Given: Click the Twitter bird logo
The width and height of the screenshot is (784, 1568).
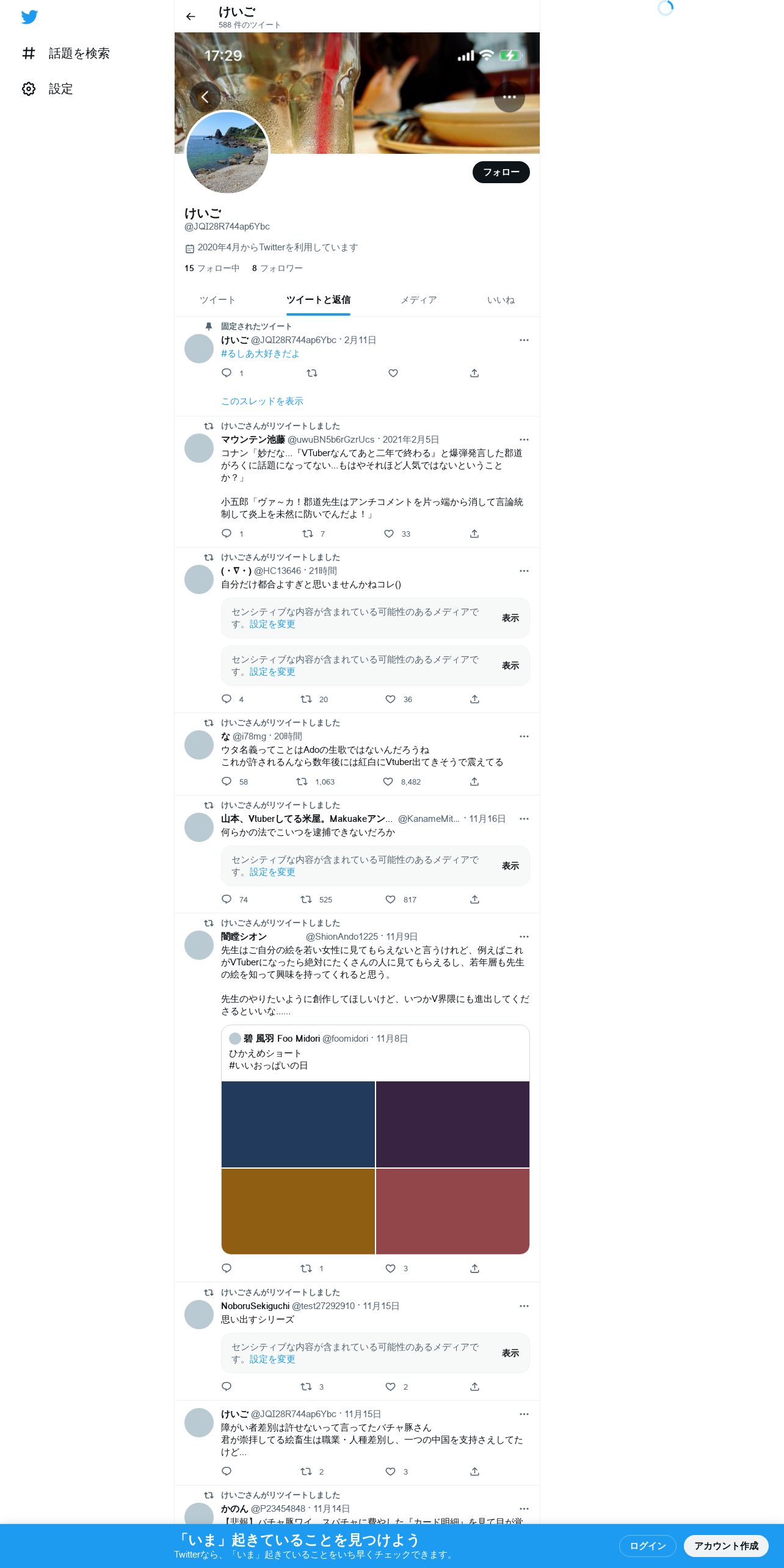Looking at the screenshot, I should (29, 17).
